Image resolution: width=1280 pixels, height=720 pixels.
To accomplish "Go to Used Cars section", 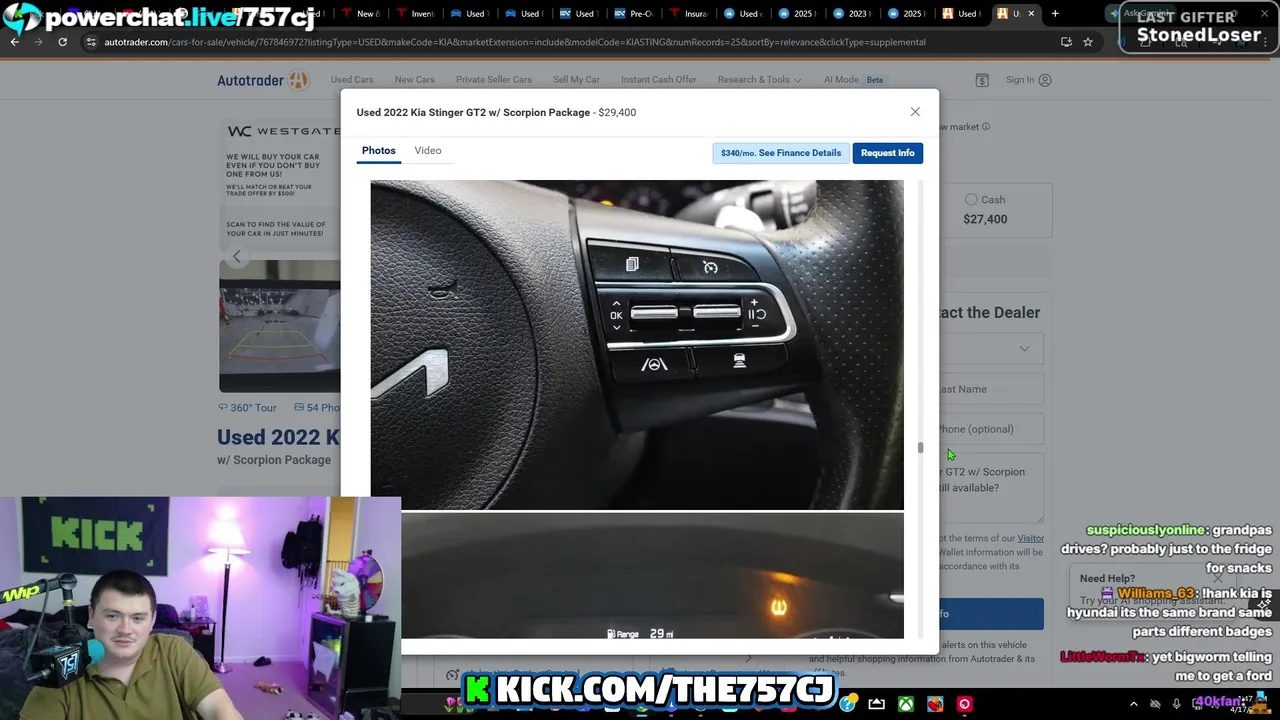I will [352, 80].
